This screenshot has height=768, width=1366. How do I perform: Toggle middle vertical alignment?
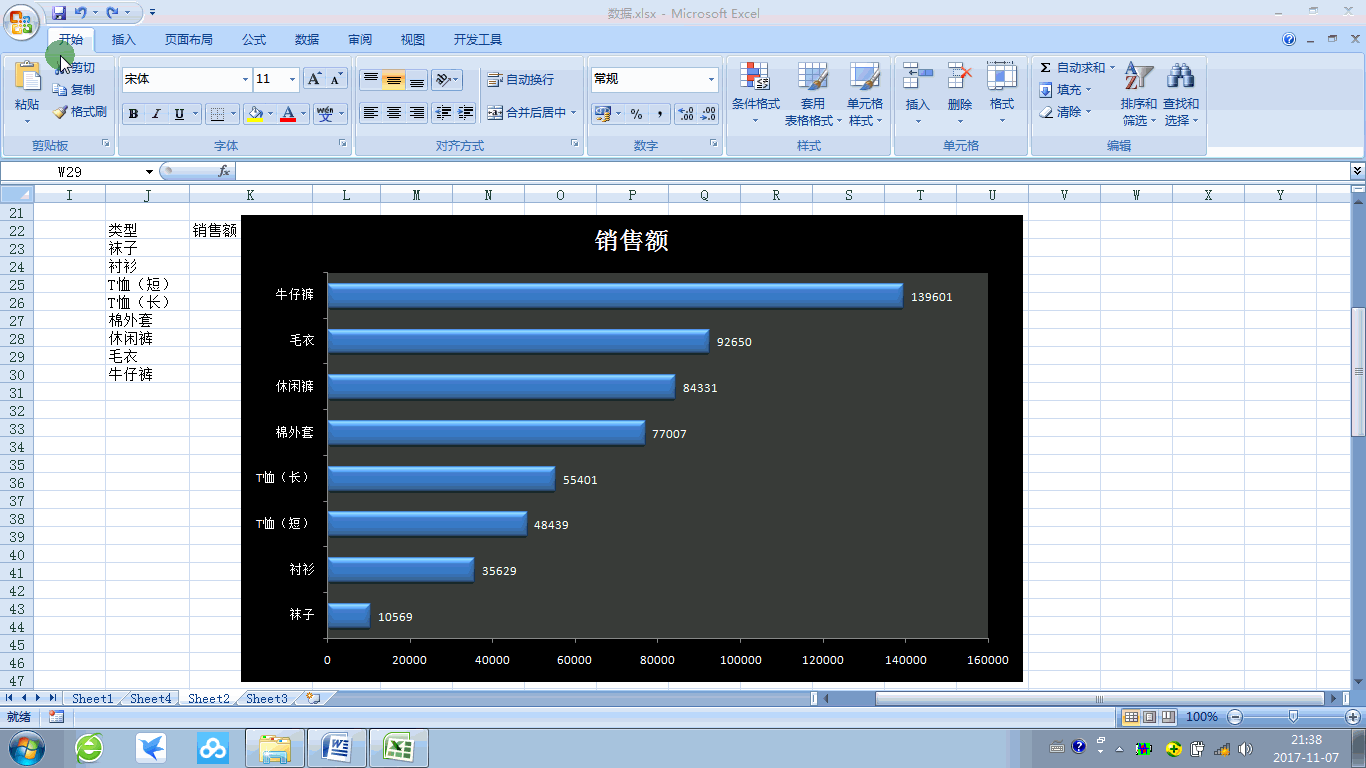tap(394, 80)
